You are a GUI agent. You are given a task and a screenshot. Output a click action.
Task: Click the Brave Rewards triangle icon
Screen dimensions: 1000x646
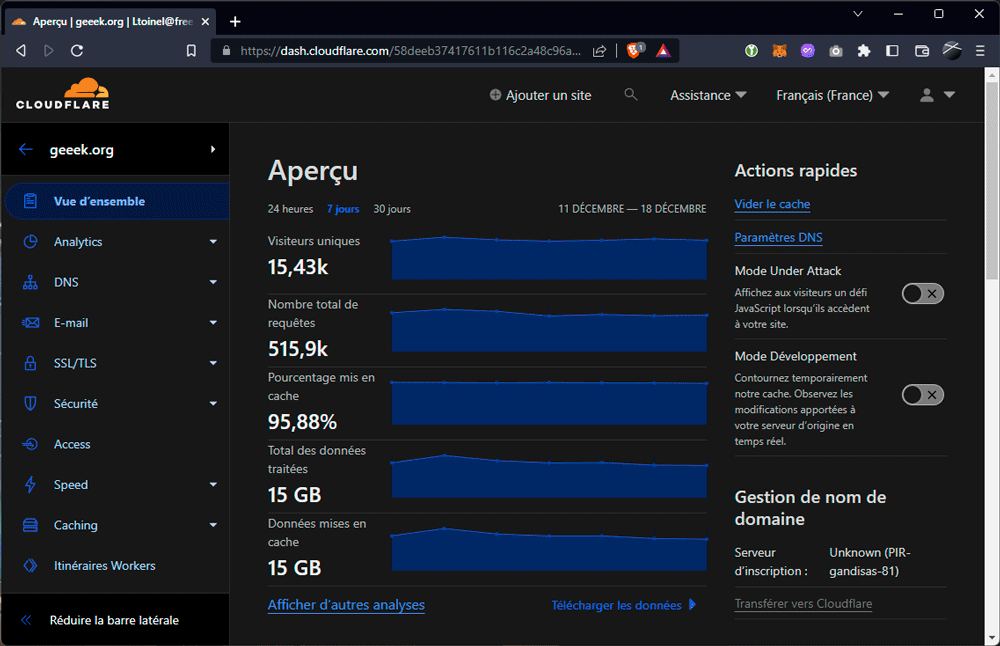click(663, 50)
